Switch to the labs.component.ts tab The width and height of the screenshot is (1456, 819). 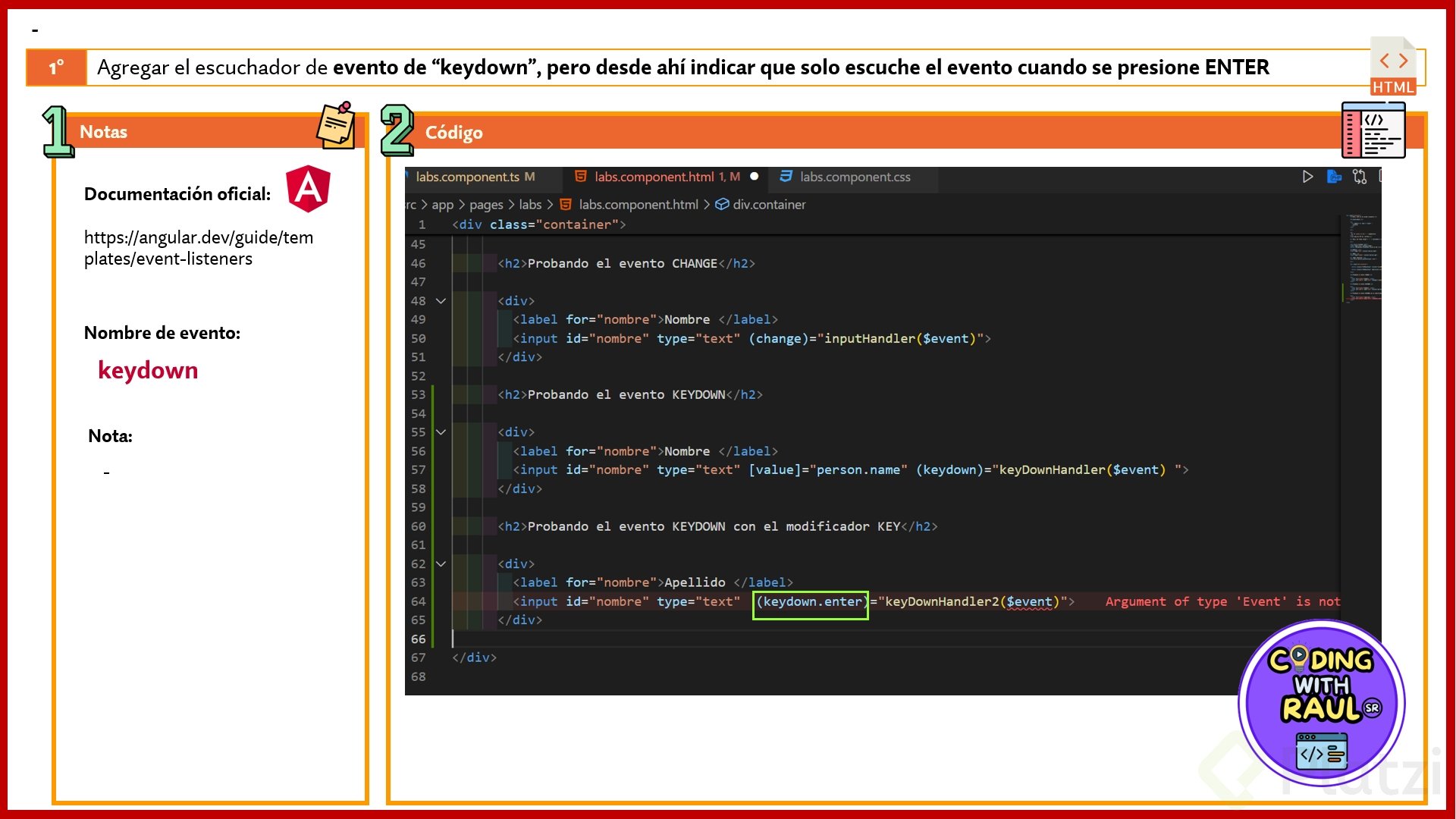[x=467, y=177]
